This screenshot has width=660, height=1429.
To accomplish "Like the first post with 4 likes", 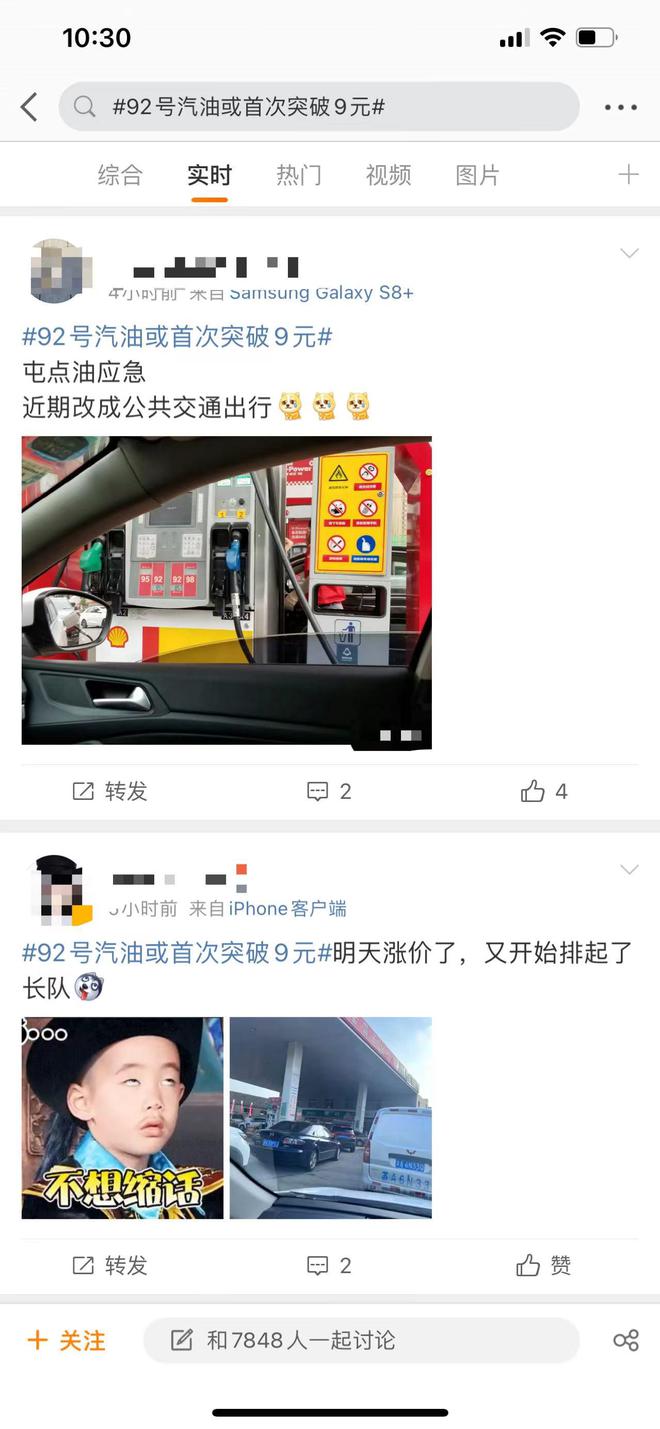I will point(544,792).
